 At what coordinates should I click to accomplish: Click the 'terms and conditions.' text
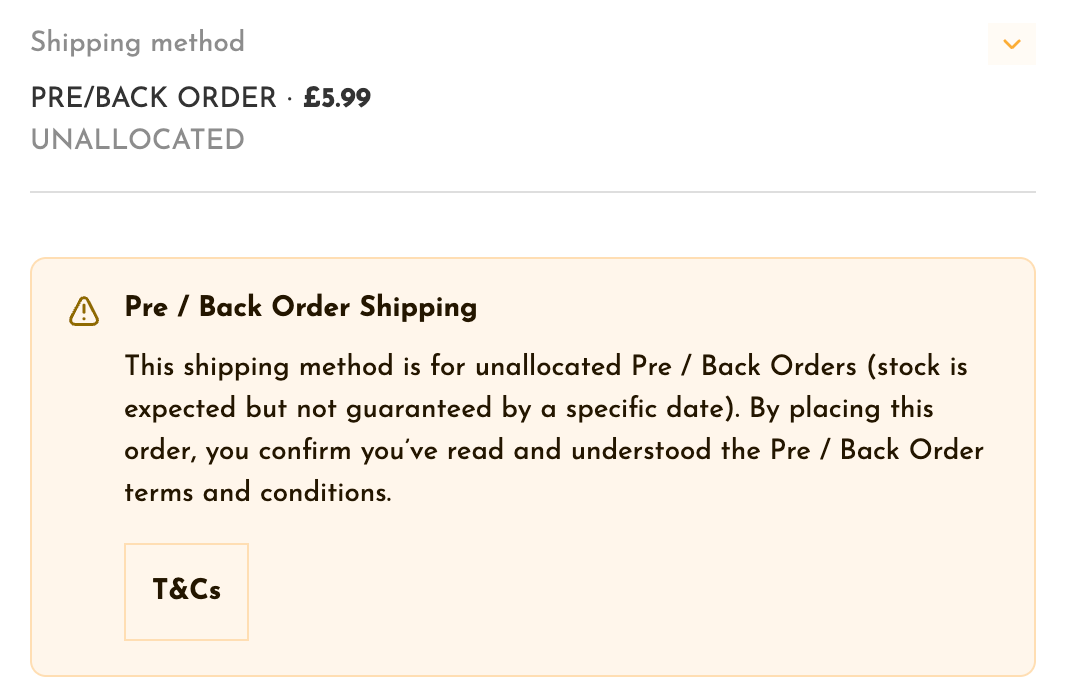click(x=258, y=492)
